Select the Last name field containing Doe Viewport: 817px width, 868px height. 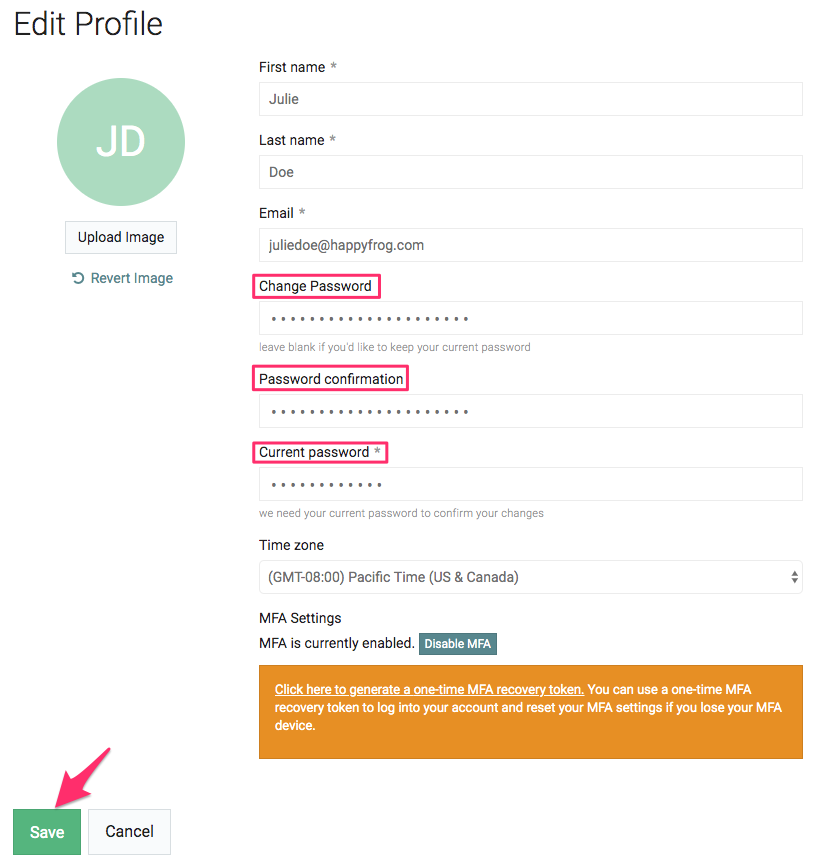[530, 172]
